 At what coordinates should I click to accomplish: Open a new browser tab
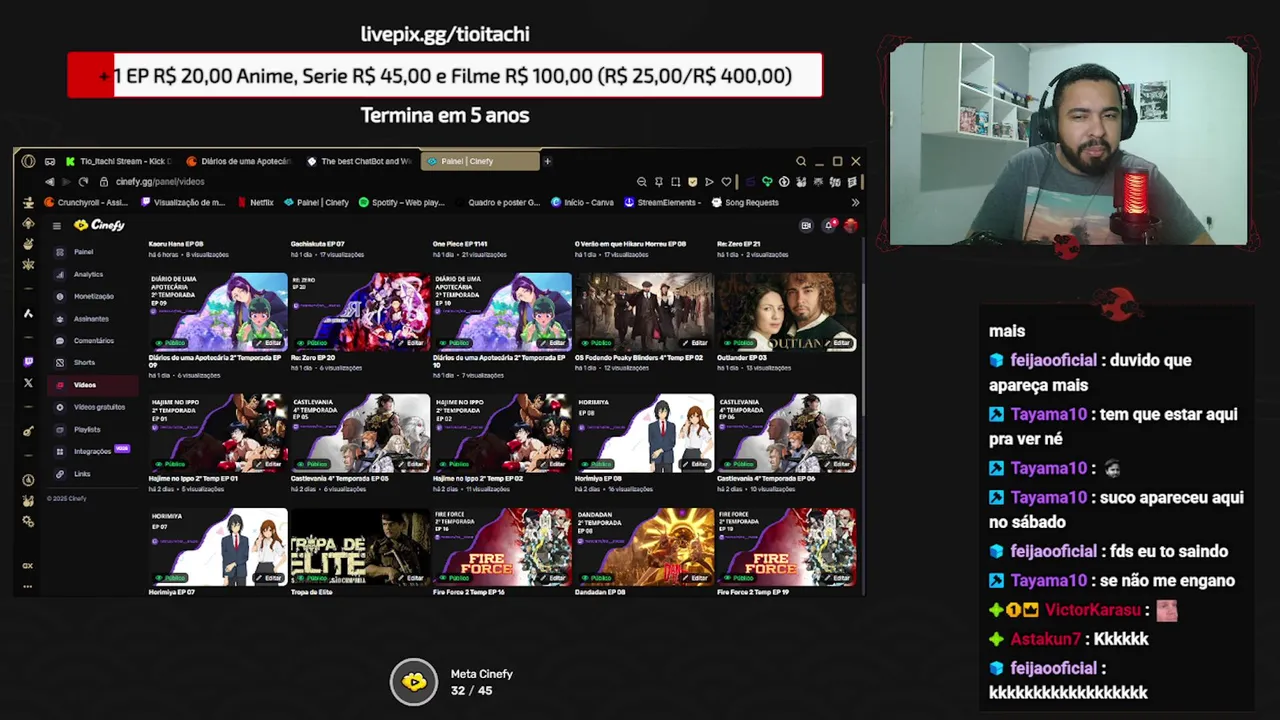(547, 161)
